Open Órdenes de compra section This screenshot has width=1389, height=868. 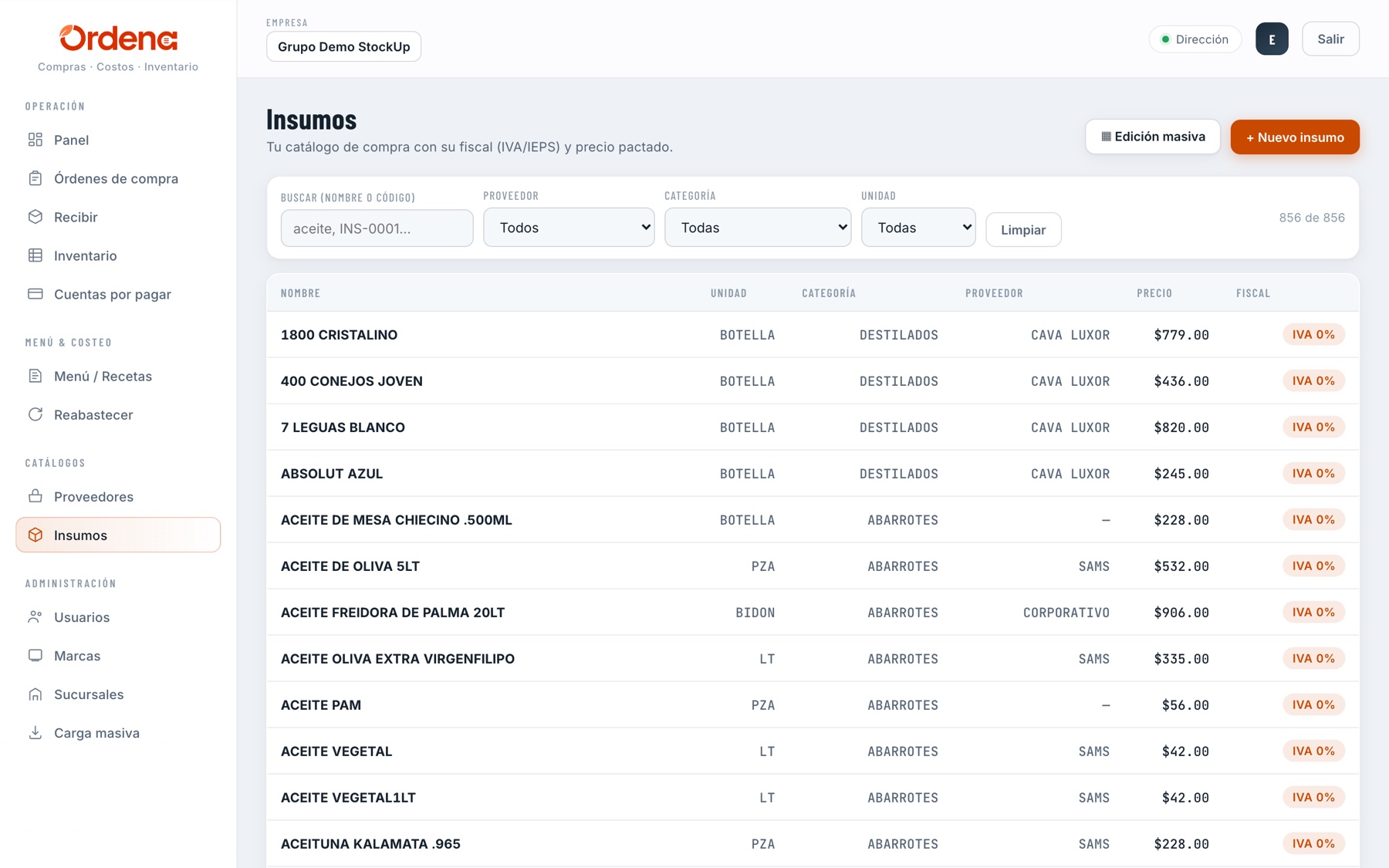(x=118, y=178)
